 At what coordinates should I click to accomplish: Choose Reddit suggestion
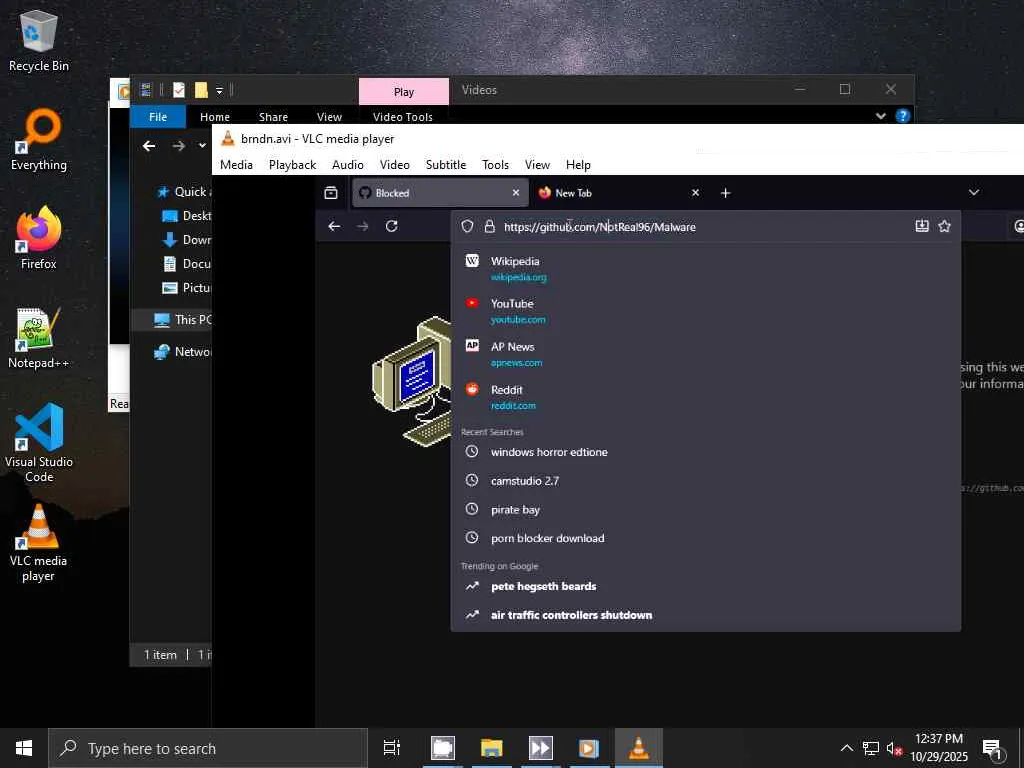point(705,396)
